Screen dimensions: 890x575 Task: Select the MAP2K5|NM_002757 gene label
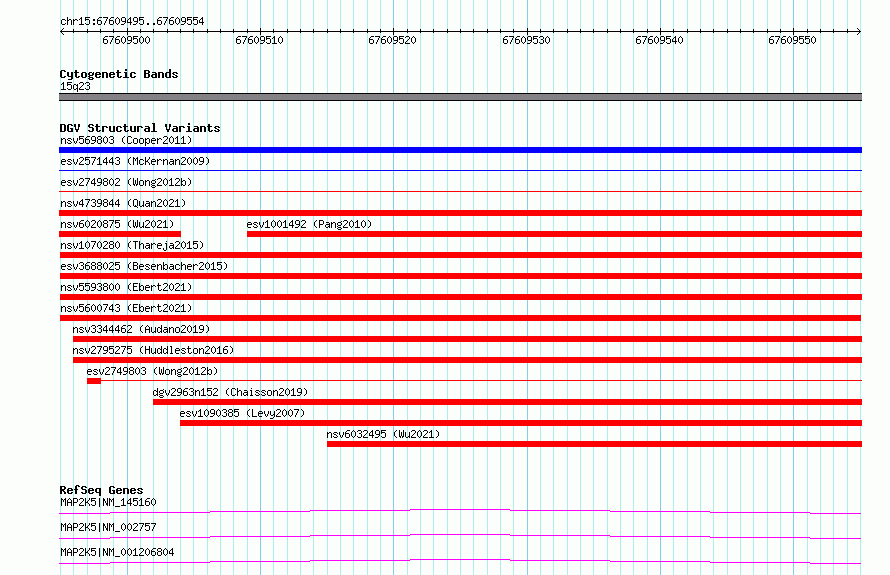pos(108,527)
